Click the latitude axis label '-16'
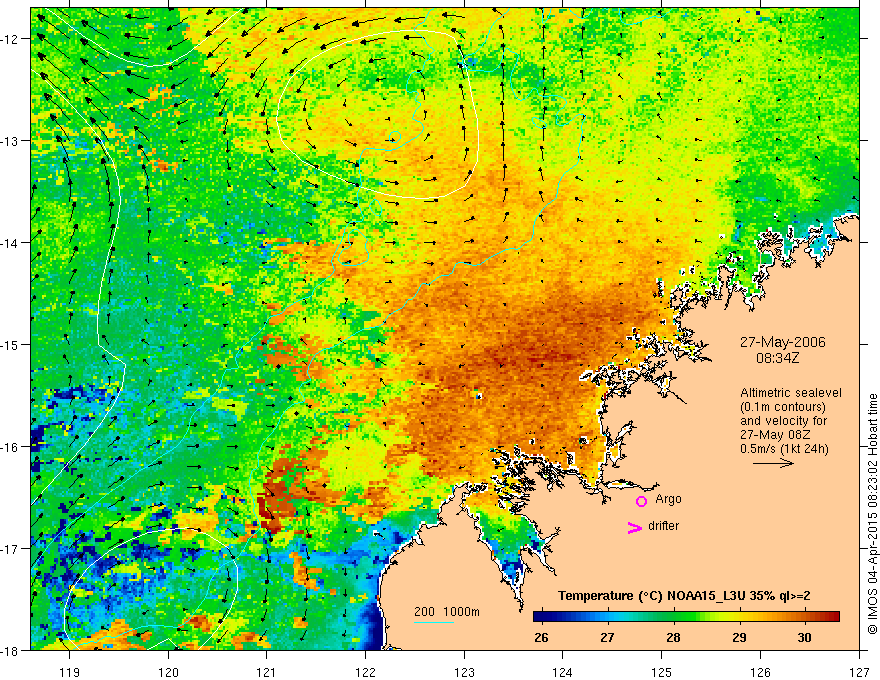This screenshot has width=880, height=680. click(10, 447)
